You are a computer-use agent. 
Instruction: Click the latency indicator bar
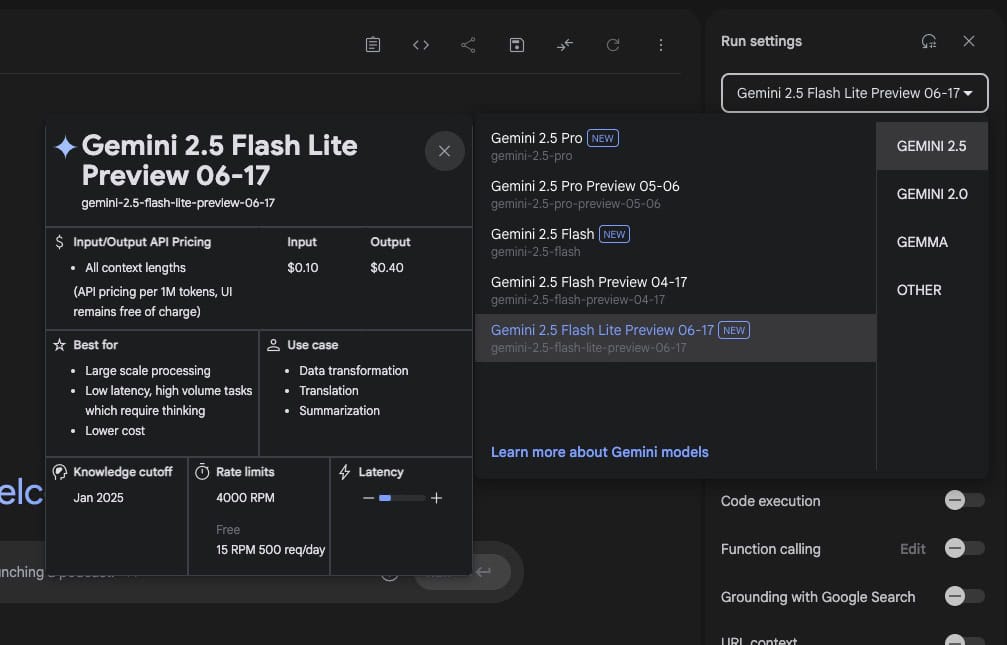tap(401, 498)
